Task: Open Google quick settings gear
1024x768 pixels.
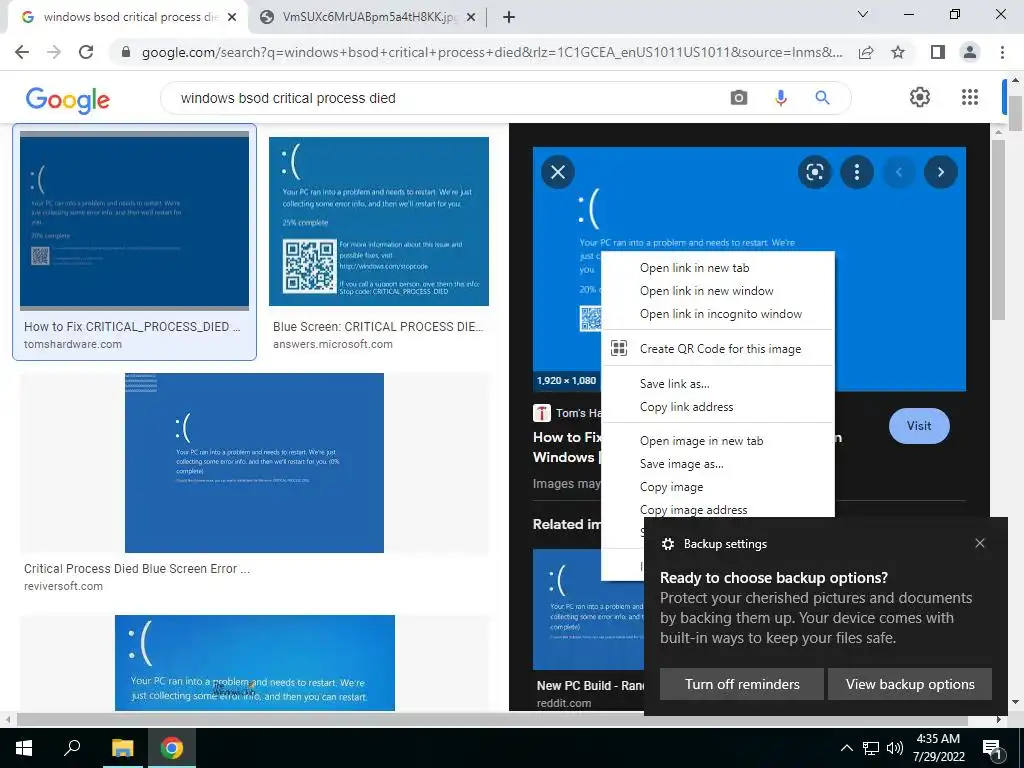Action: [920, 97]
